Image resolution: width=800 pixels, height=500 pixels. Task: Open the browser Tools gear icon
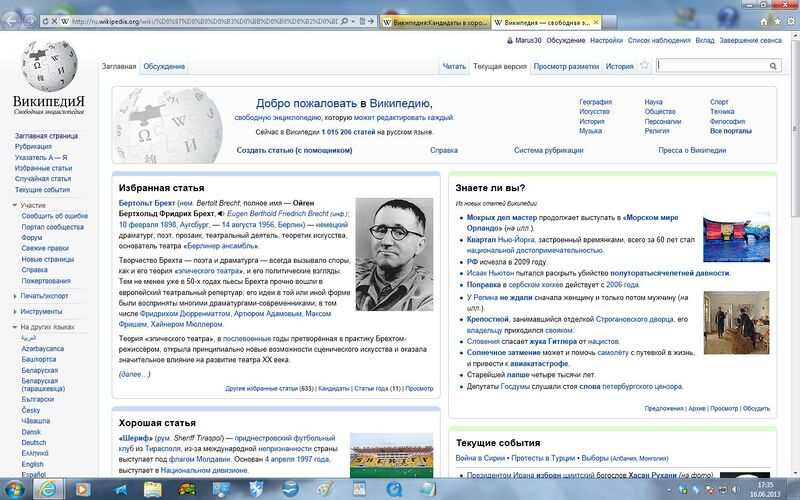(791, 21)
